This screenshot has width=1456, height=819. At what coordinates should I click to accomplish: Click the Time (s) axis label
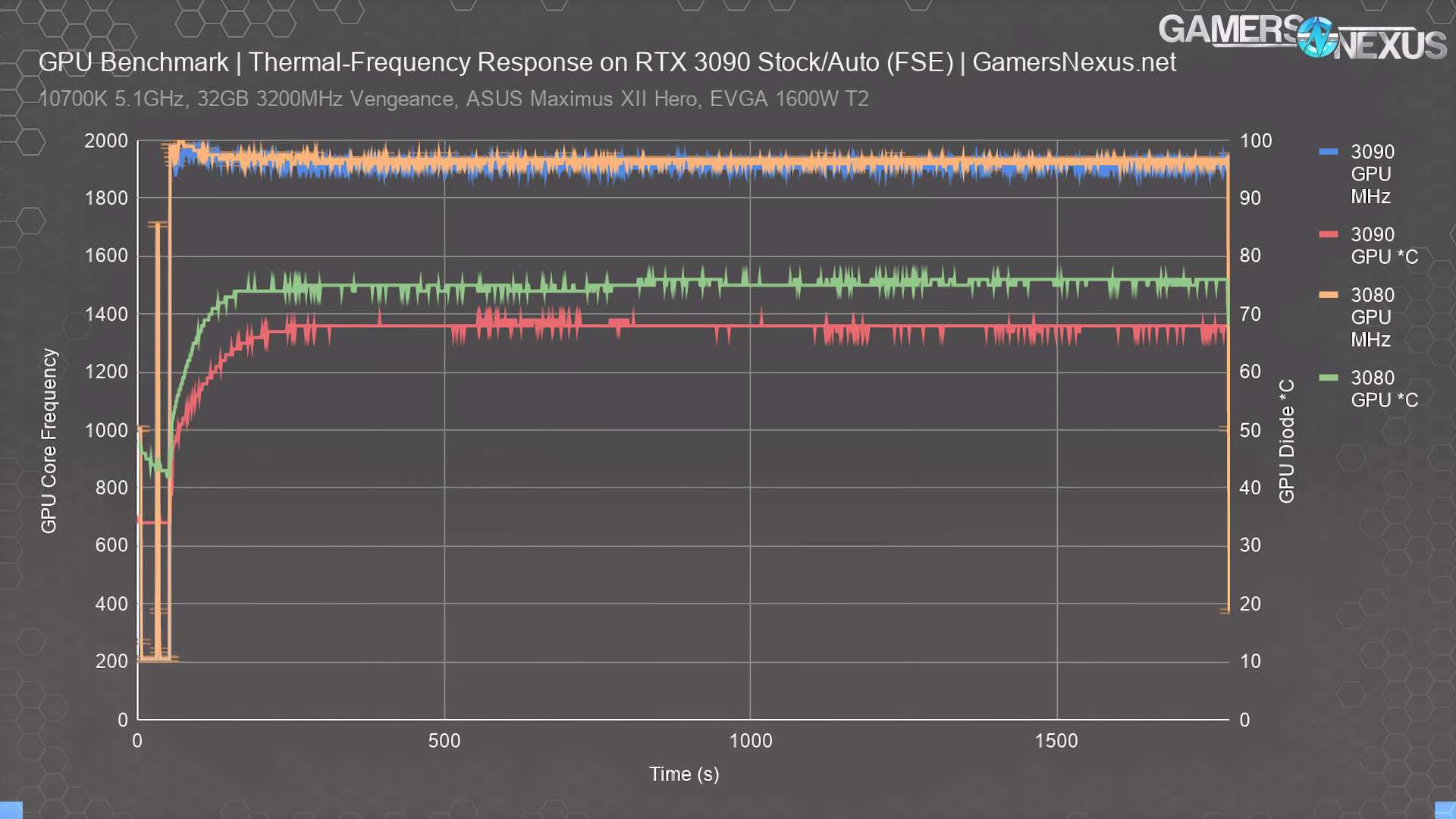click(684, 774)
